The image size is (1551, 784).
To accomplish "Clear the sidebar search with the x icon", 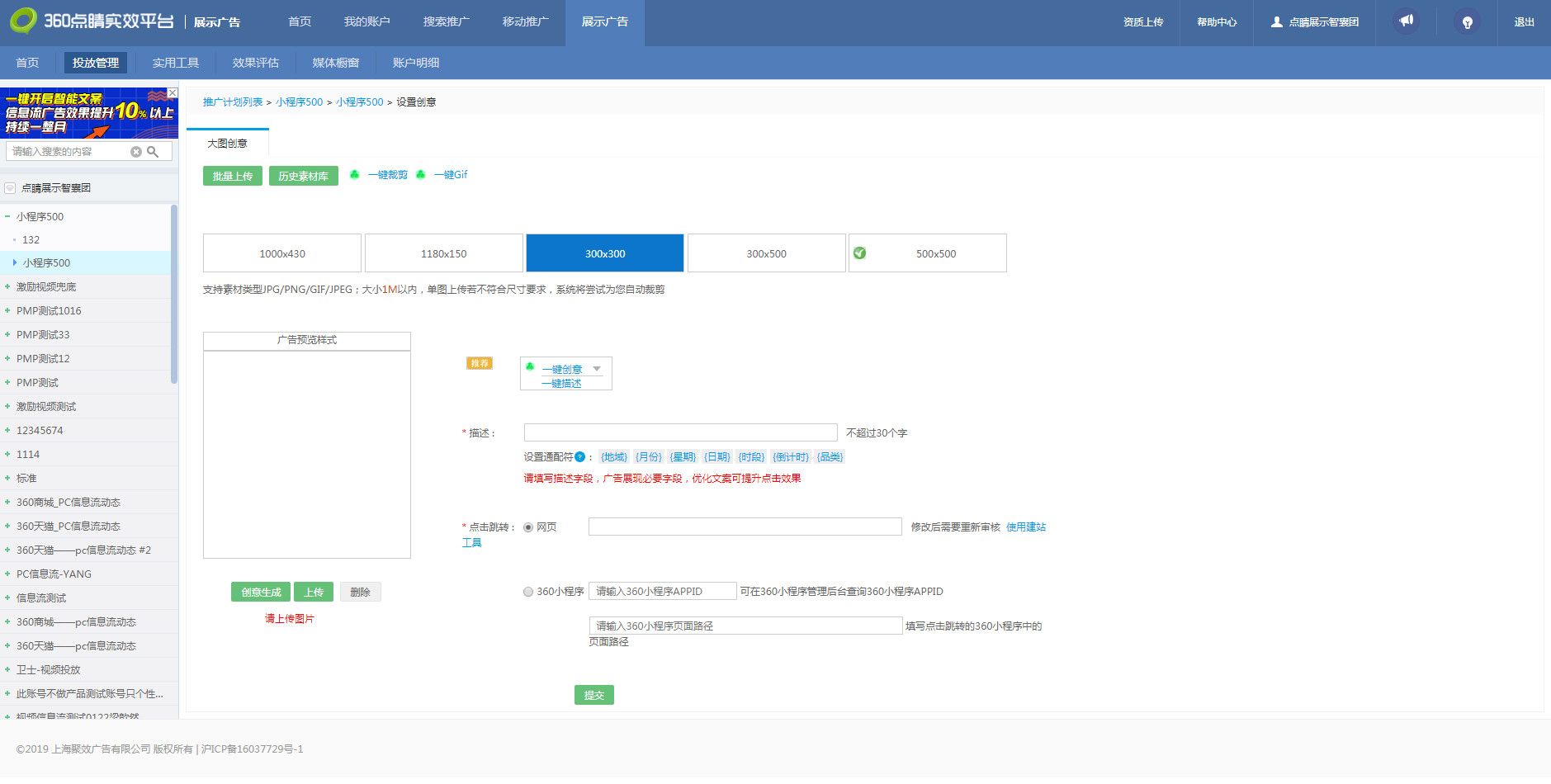I will tap(137, 151).
